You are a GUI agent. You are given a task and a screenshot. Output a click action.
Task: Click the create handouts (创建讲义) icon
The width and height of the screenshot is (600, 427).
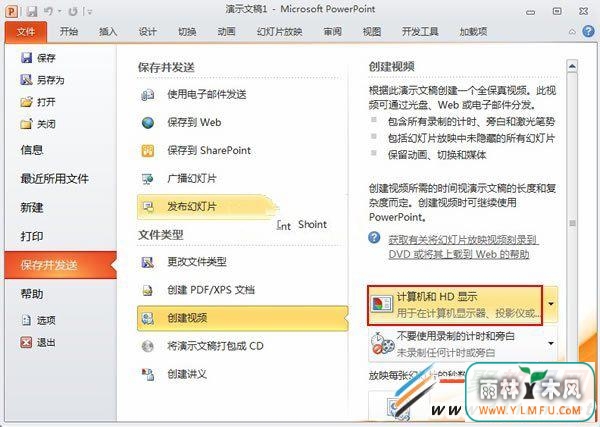[x=148, y=374]
